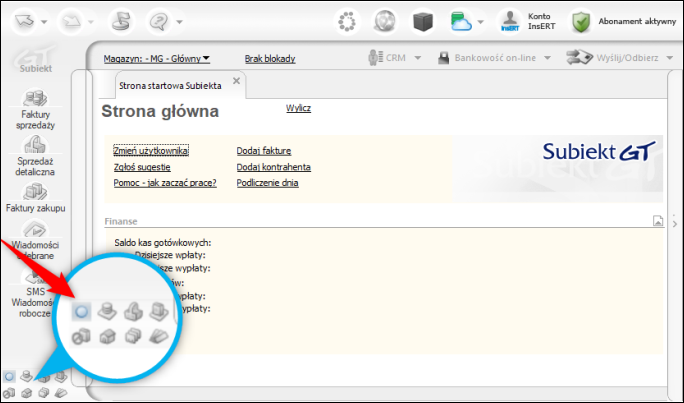Click the cloud server icon
The width and height of the screenshot is (684, 403).
461,21
